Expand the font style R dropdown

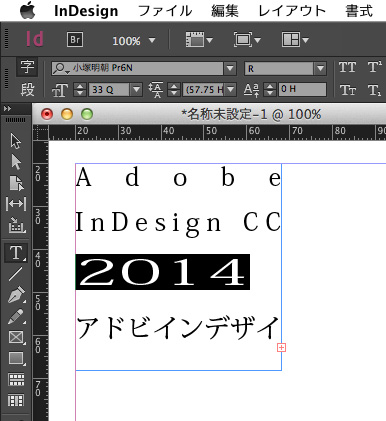click(320, 68)
